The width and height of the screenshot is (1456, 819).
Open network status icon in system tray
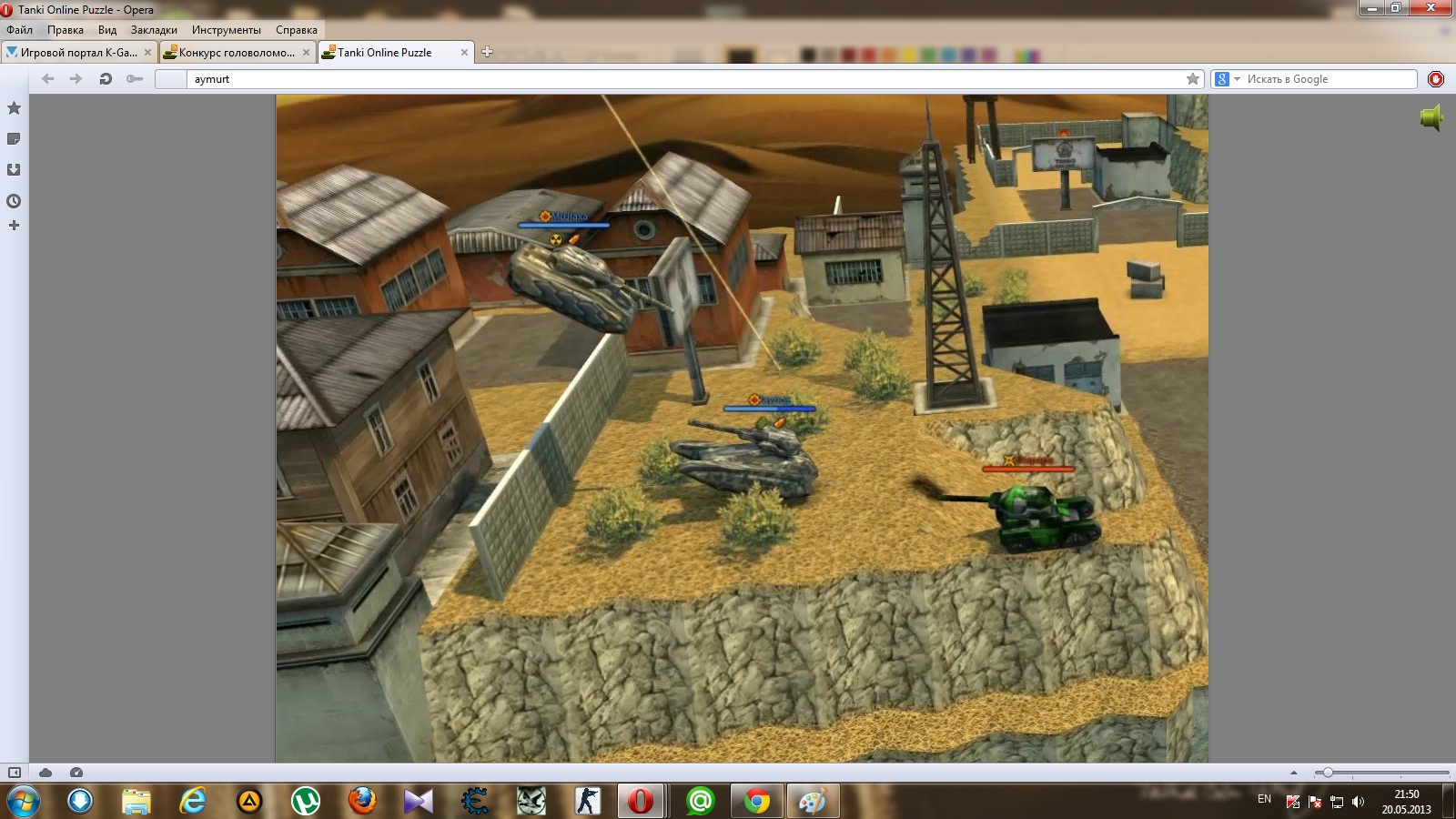[1337, 802]
